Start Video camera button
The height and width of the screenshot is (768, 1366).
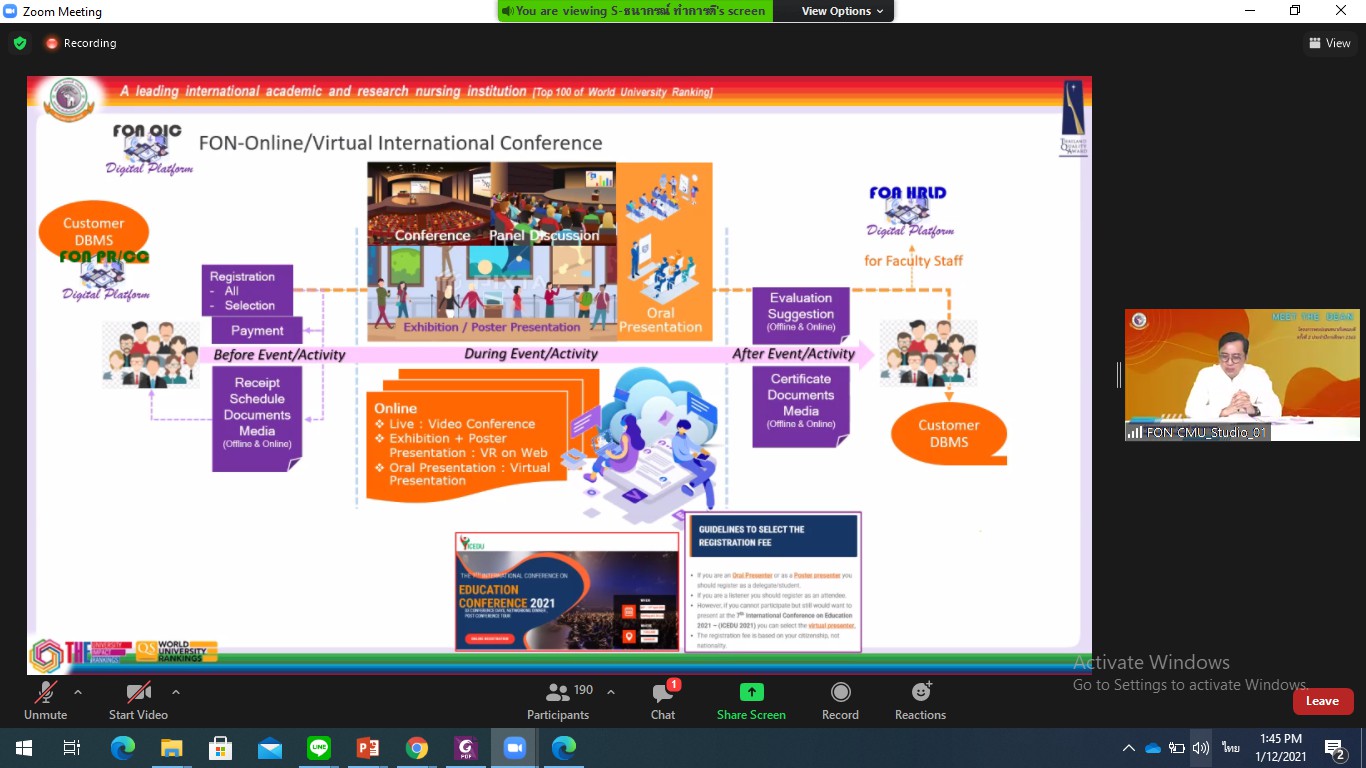click(138, 700)
